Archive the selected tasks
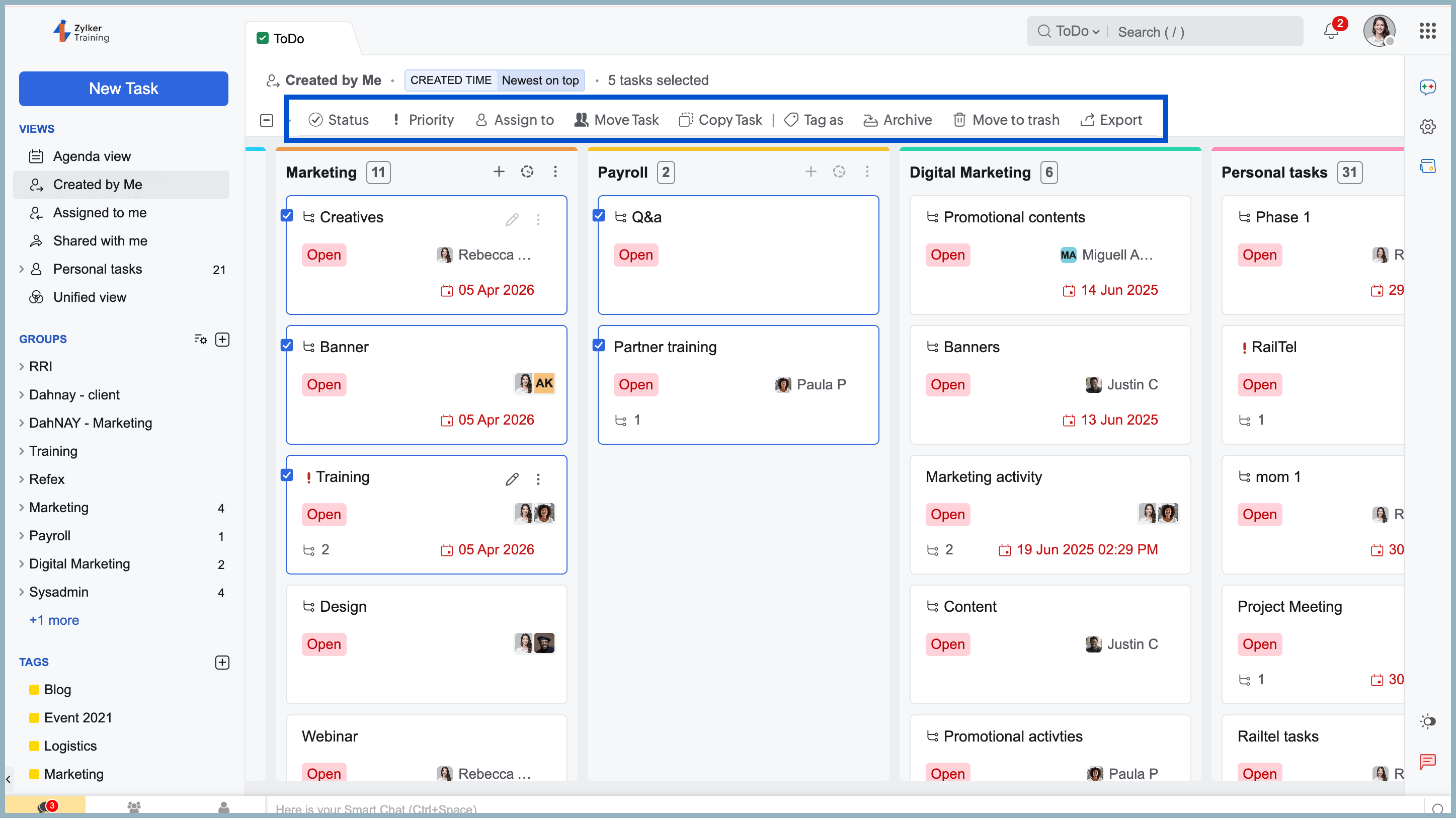Screen dimensions: 1456x818 pyautogui.click(x=898, y=120)
